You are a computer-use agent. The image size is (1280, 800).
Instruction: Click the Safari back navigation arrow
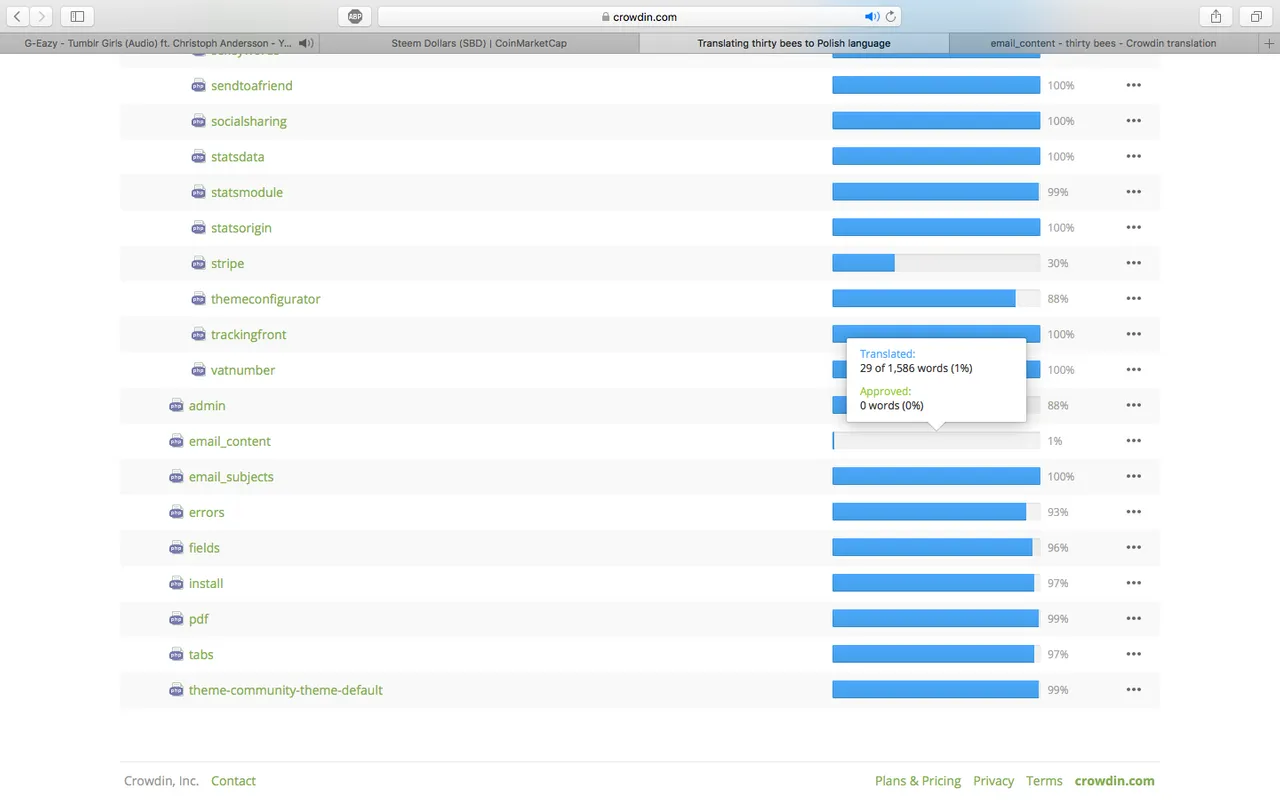18,16
